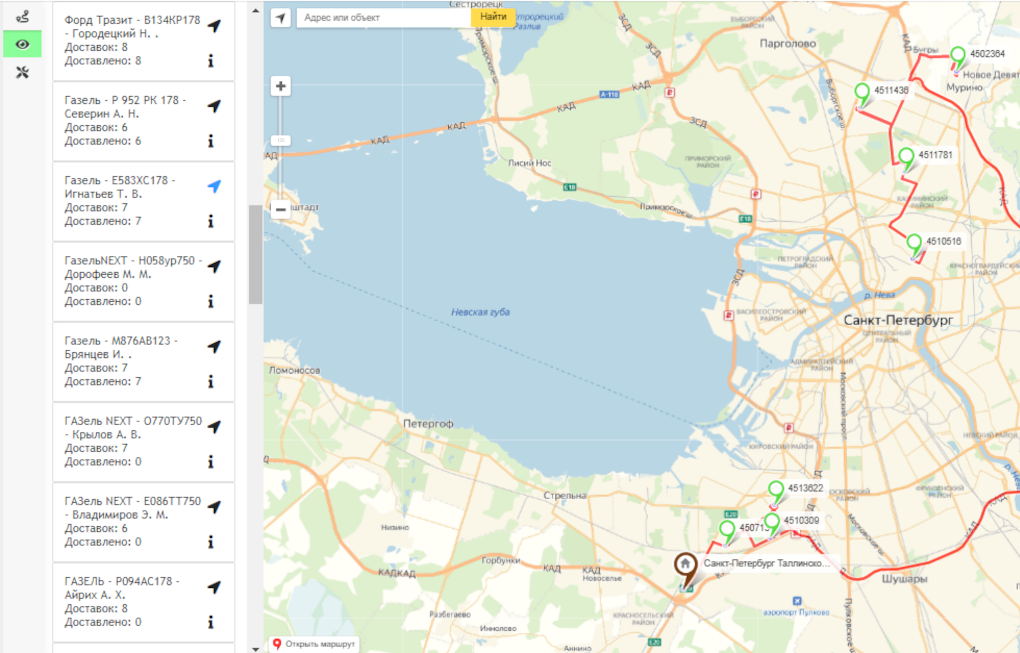Open the routes icon in the left sidebar
Viewport: 1020px width, 653px height.
[22, 16]
